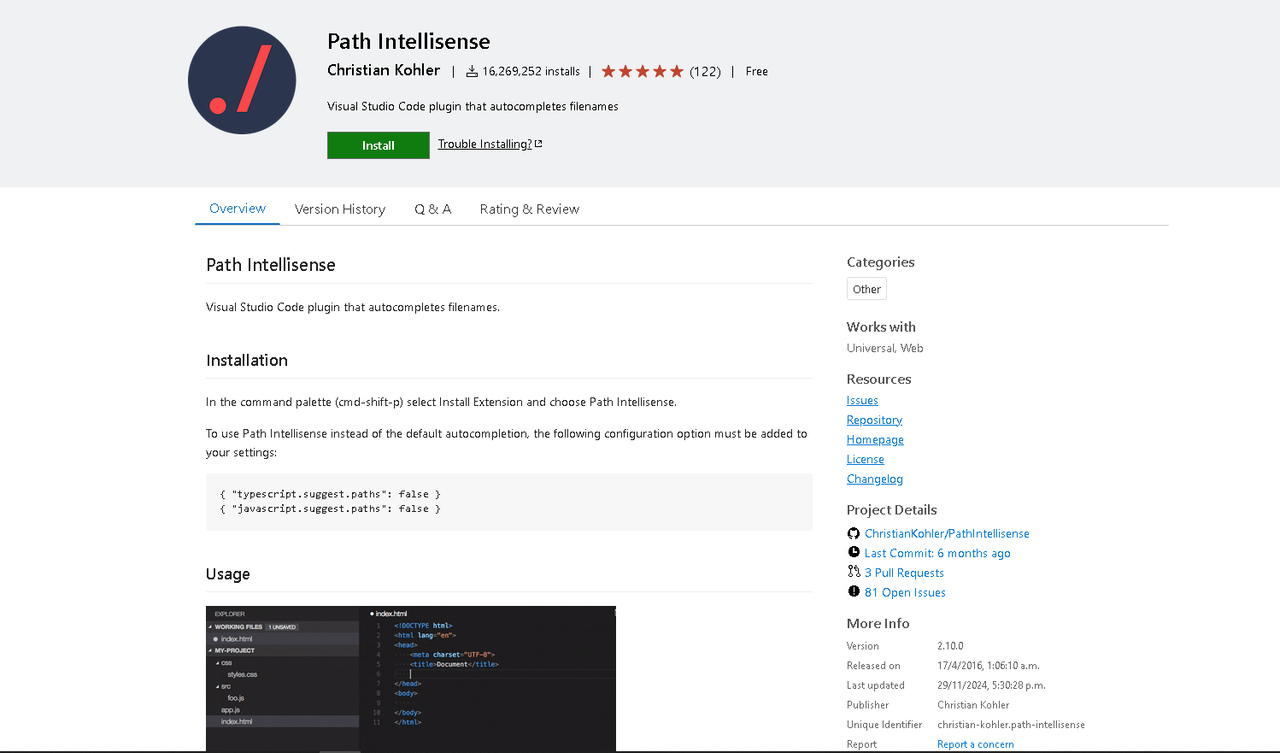The height and width of the screenshot is (753, 1280).
Task: Open the 3 Pull Requests link
Action: pyautogui.click(x=904, y=573)
